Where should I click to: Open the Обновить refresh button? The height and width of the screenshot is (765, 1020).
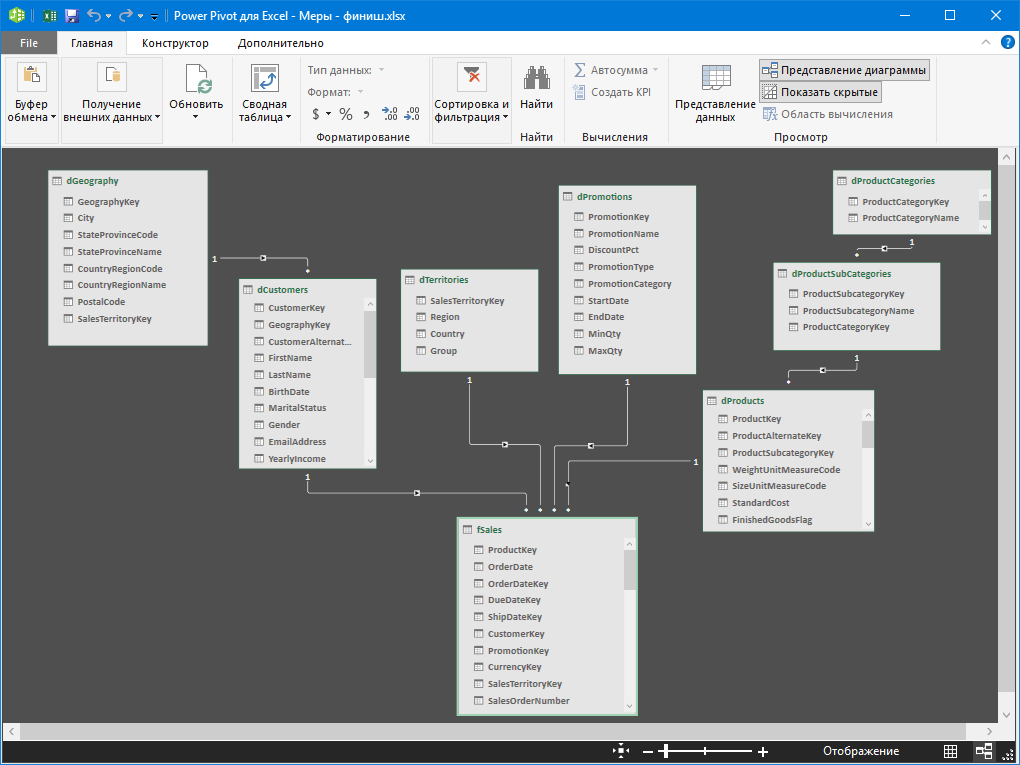[196, 90]
